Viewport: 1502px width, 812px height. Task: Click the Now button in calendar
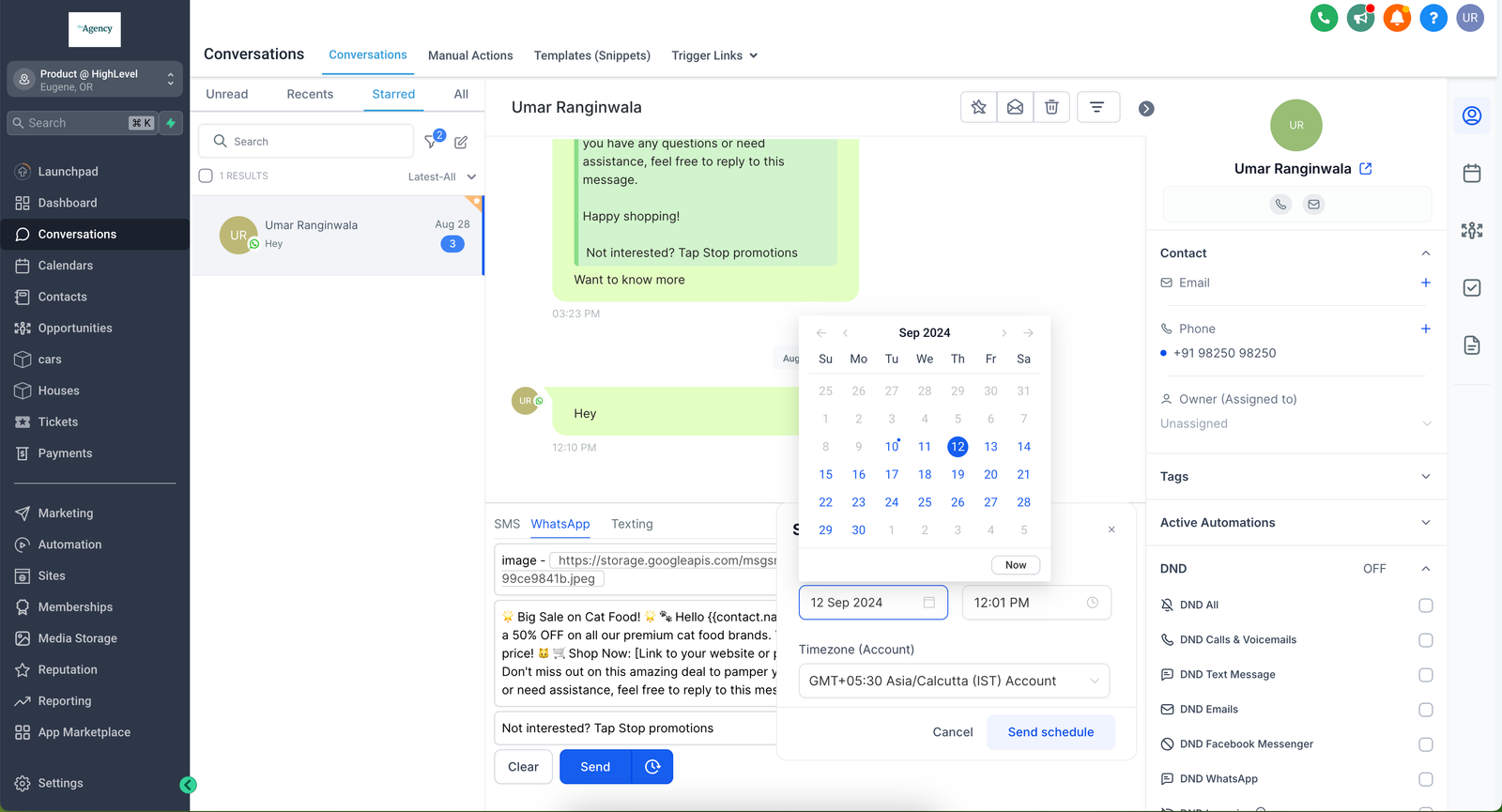1015,565
